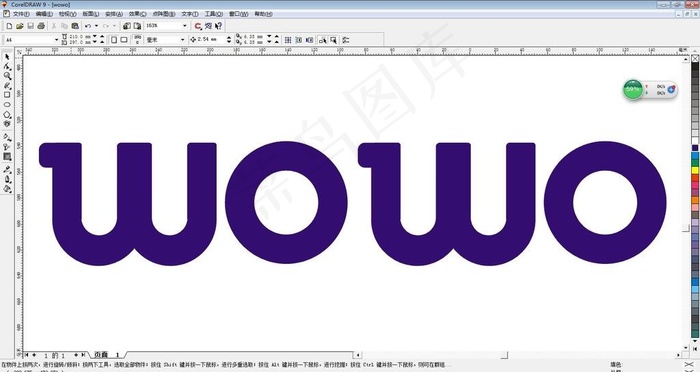
Task: Select the 页面 1 page tab
Action: [106, 355]
